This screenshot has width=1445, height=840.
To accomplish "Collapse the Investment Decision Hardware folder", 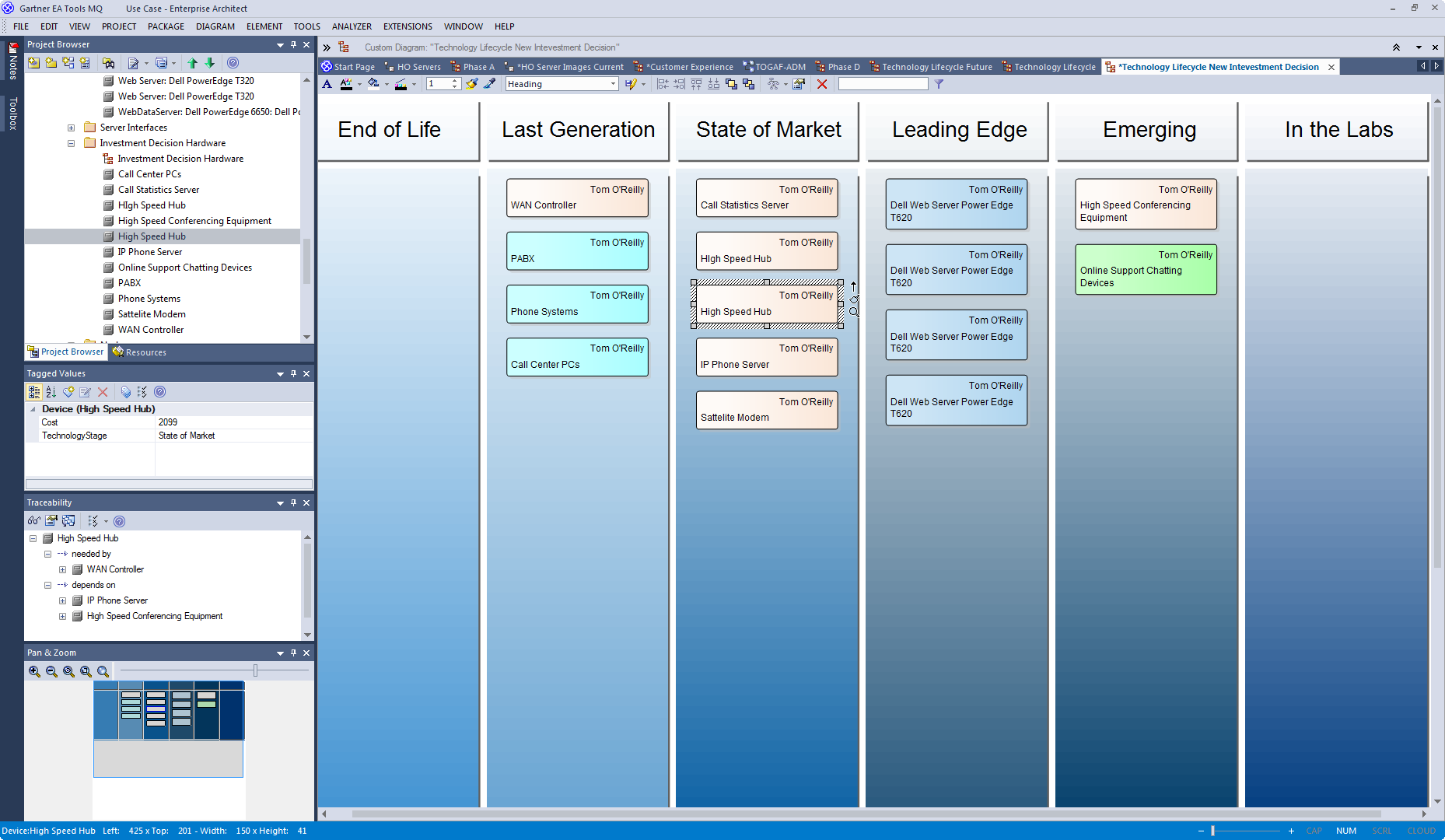I will [x=71, y=143].
